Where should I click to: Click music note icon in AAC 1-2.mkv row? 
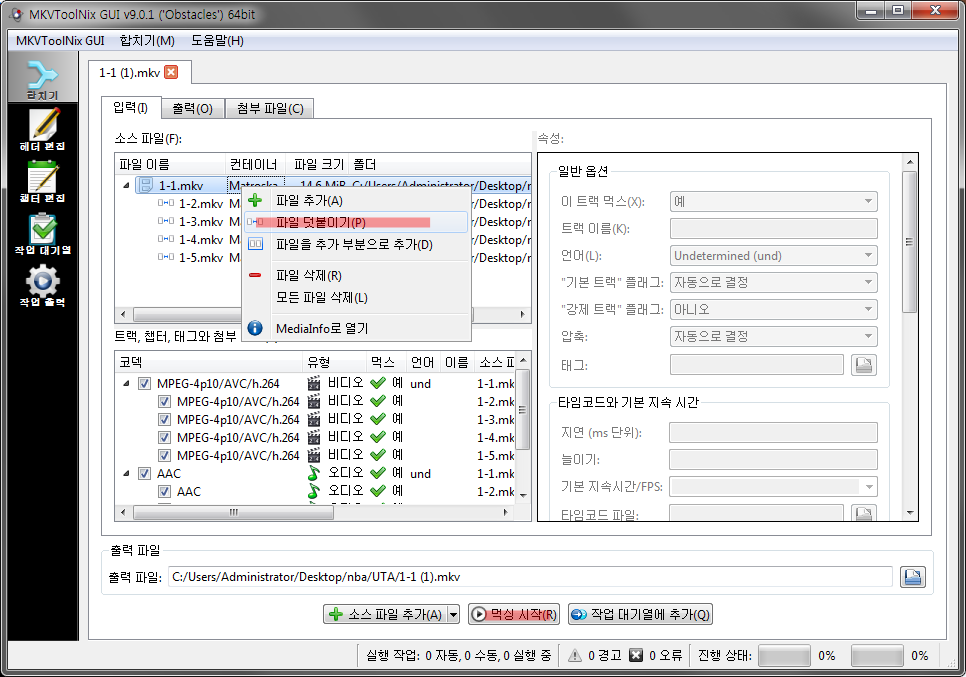pyautogui.click(x=314, y=491)
